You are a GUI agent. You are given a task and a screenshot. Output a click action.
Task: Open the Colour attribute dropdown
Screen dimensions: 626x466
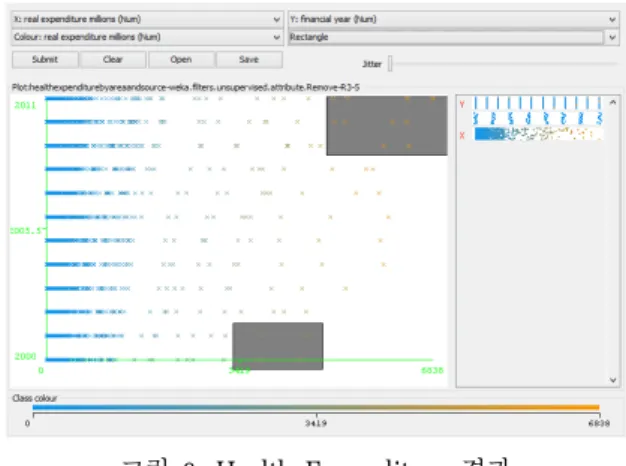[x=147, y=37]
